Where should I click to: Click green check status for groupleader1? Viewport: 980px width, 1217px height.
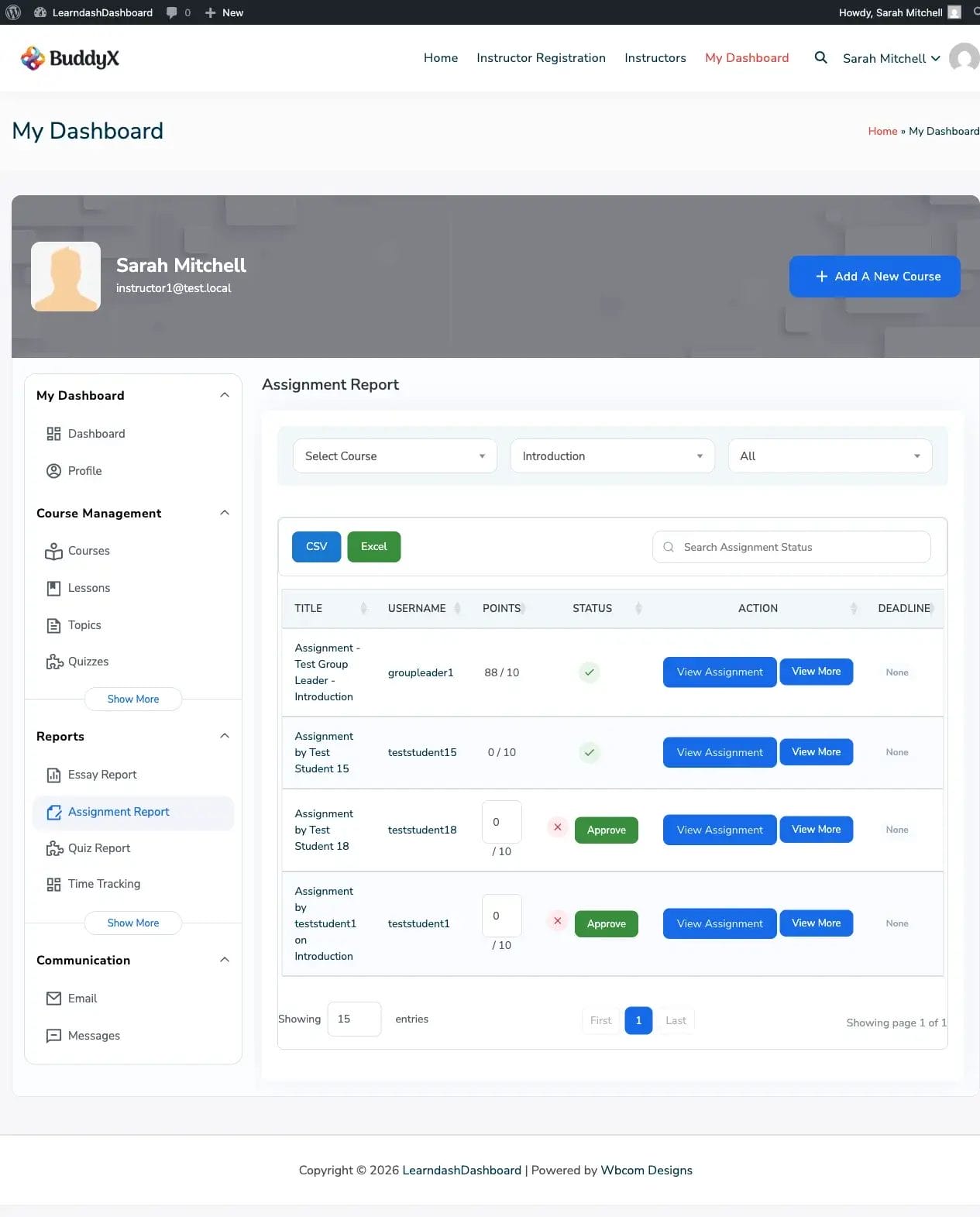pos(590,672)
